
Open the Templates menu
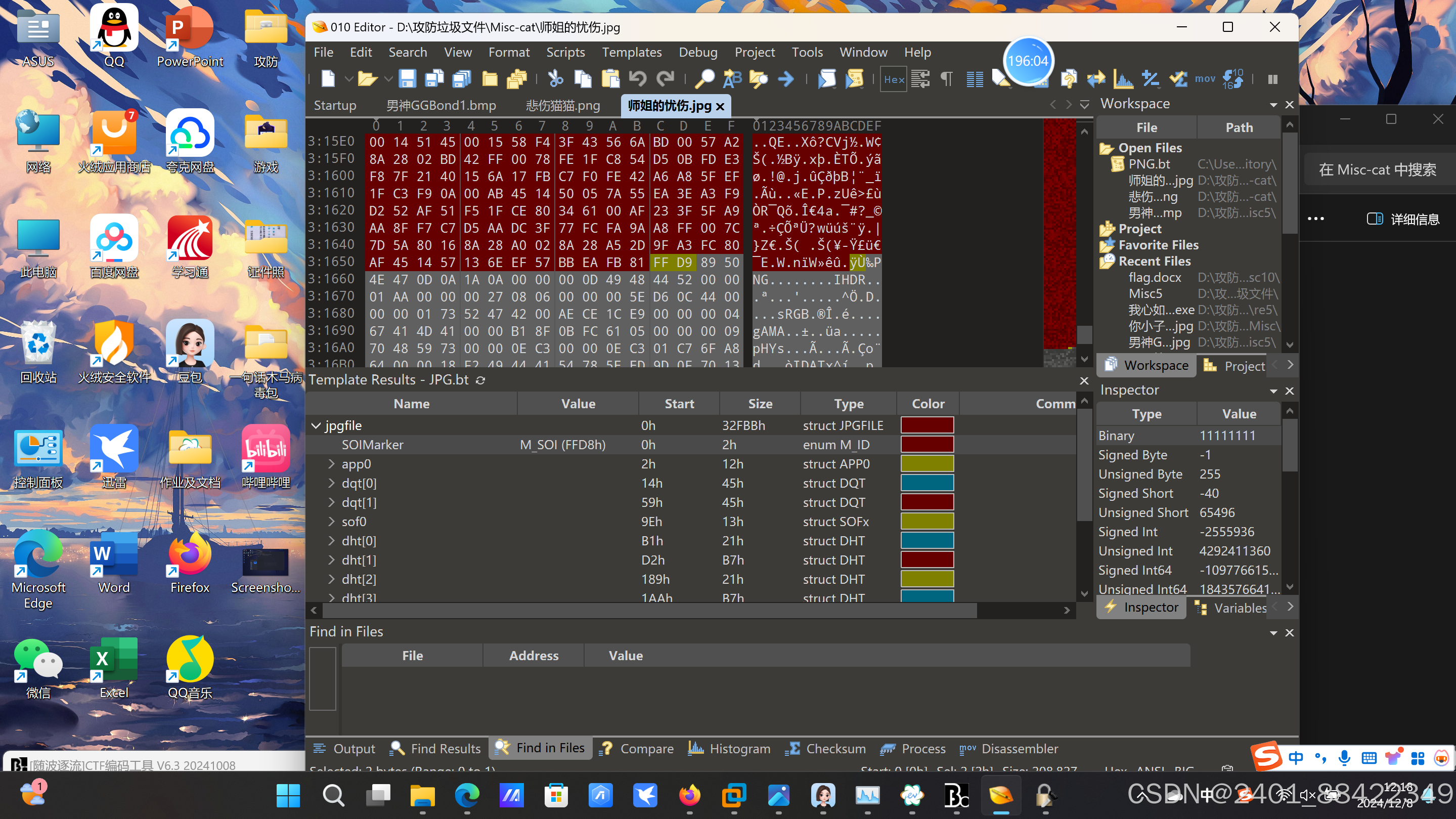[x=631, y=52]
